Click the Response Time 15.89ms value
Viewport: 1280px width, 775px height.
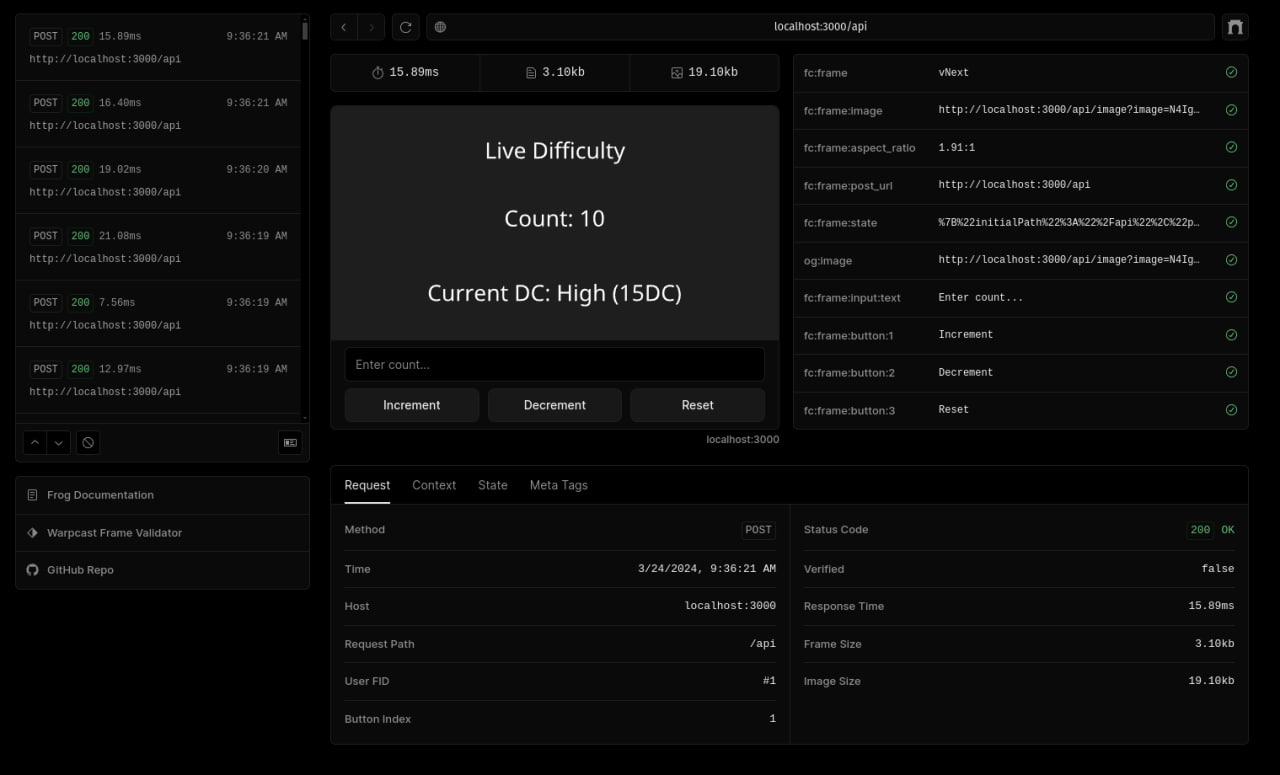coord(1211,606)
